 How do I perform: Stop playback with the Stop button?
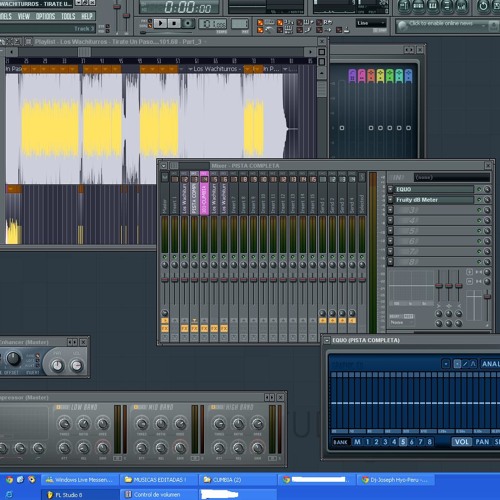pos(174,23)
